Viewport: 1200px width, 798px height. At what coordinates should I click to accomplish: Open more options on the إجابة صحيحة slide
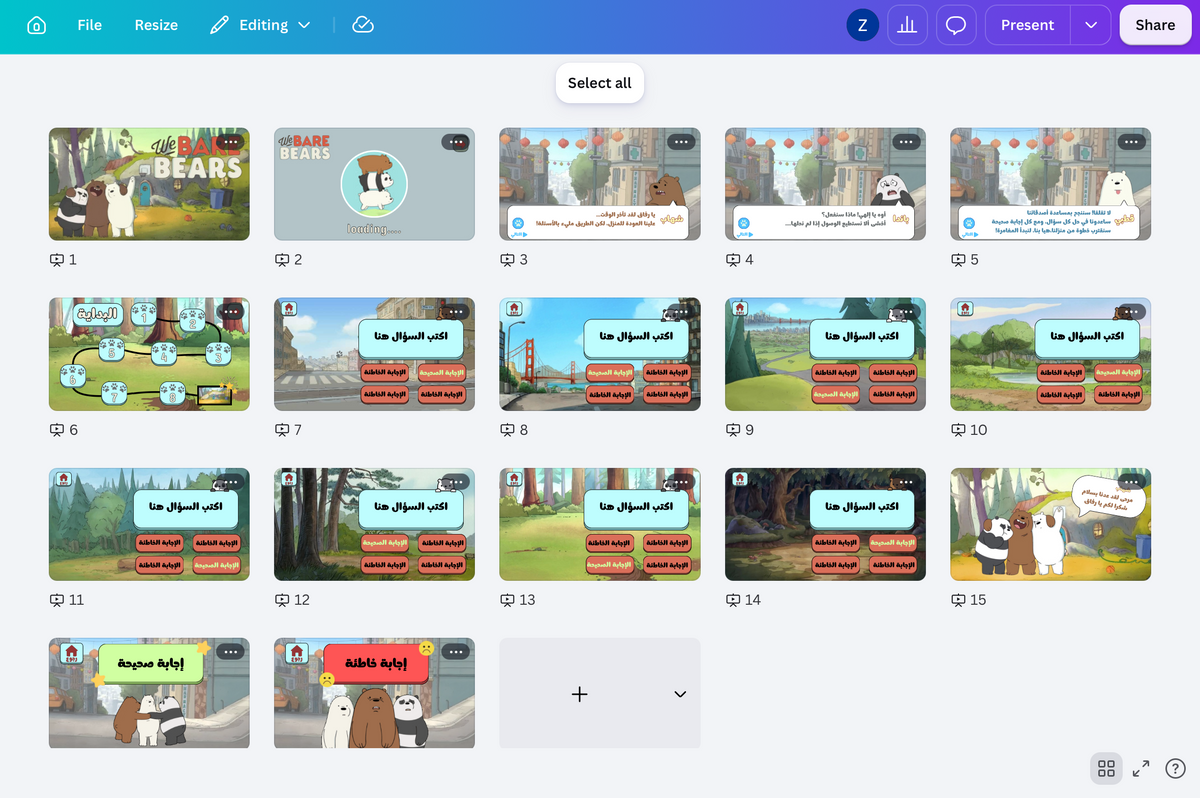[230, 652]
